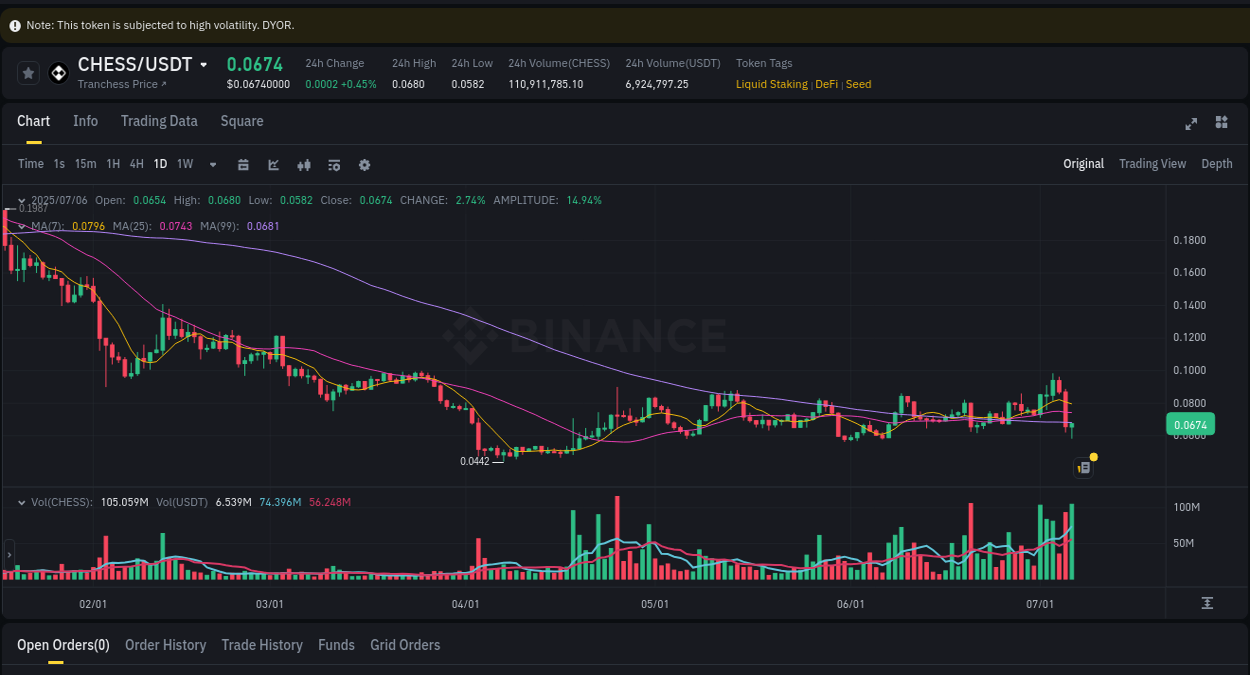Open the chart display options list icon
This screenshot has height=675, width=1250.
(334, 164)
